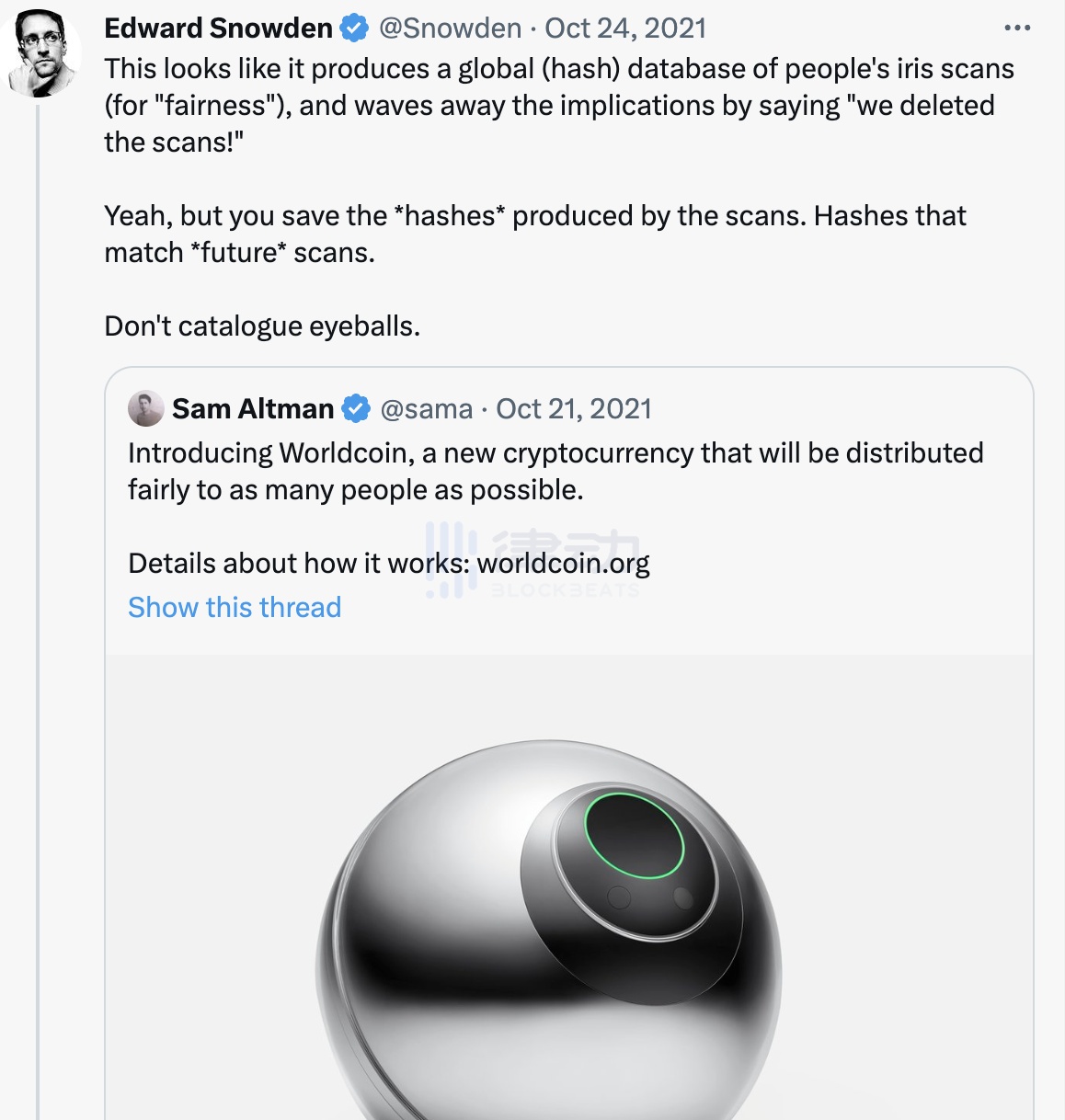Screen dimensions: 1065x1120
Task: Click the verified badge next to Sam Altman
Action: (356, 408)
